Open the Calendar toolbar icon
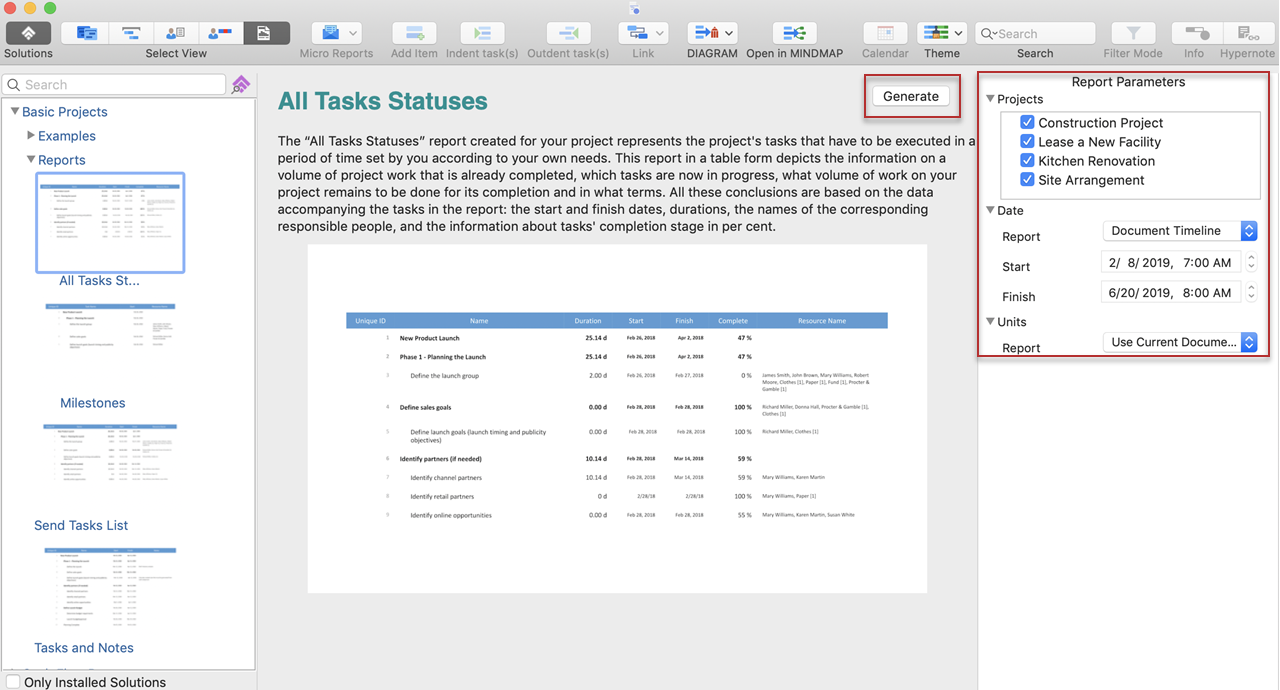This screenshot has width=1280, height=690. [x=885, y=33]
